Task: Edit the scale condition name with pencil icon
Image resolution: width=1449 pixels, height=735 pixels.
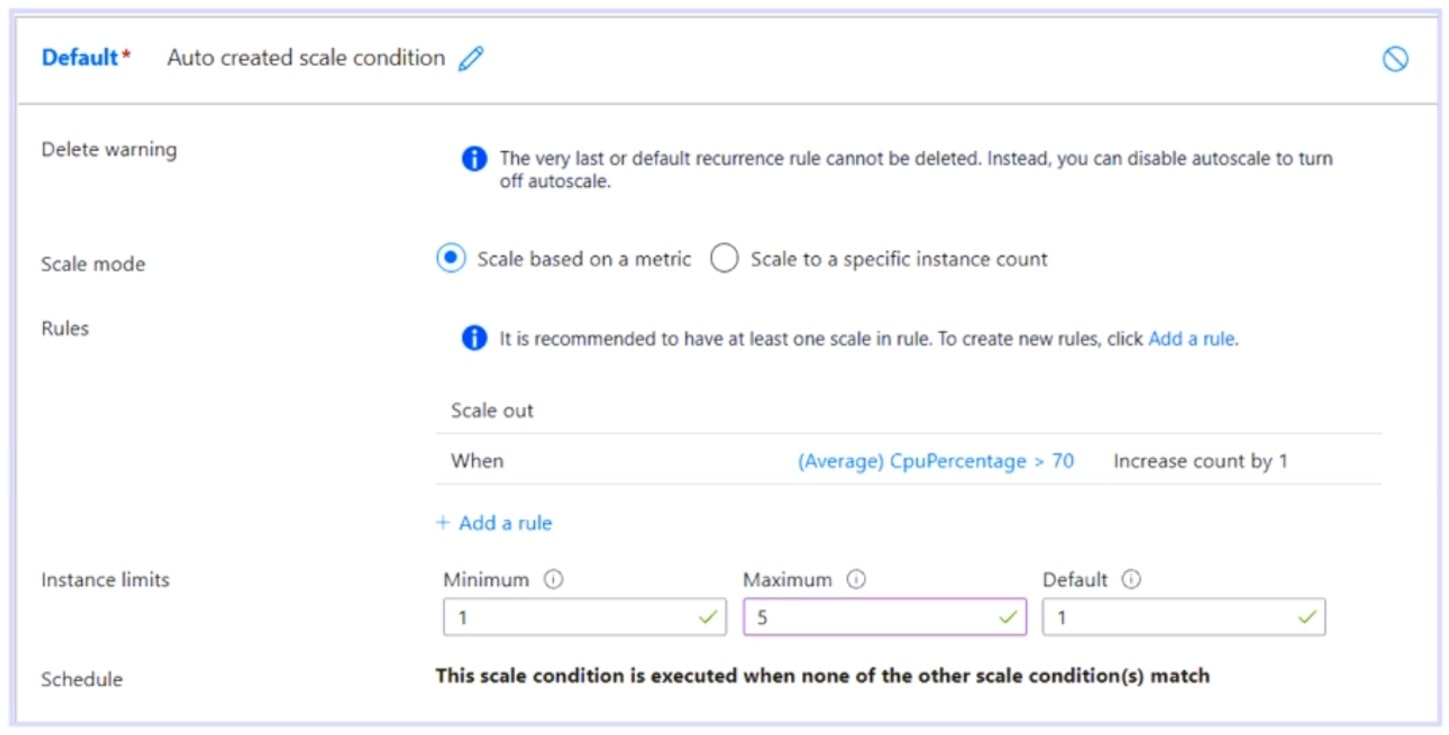Action: click(470, 58)
